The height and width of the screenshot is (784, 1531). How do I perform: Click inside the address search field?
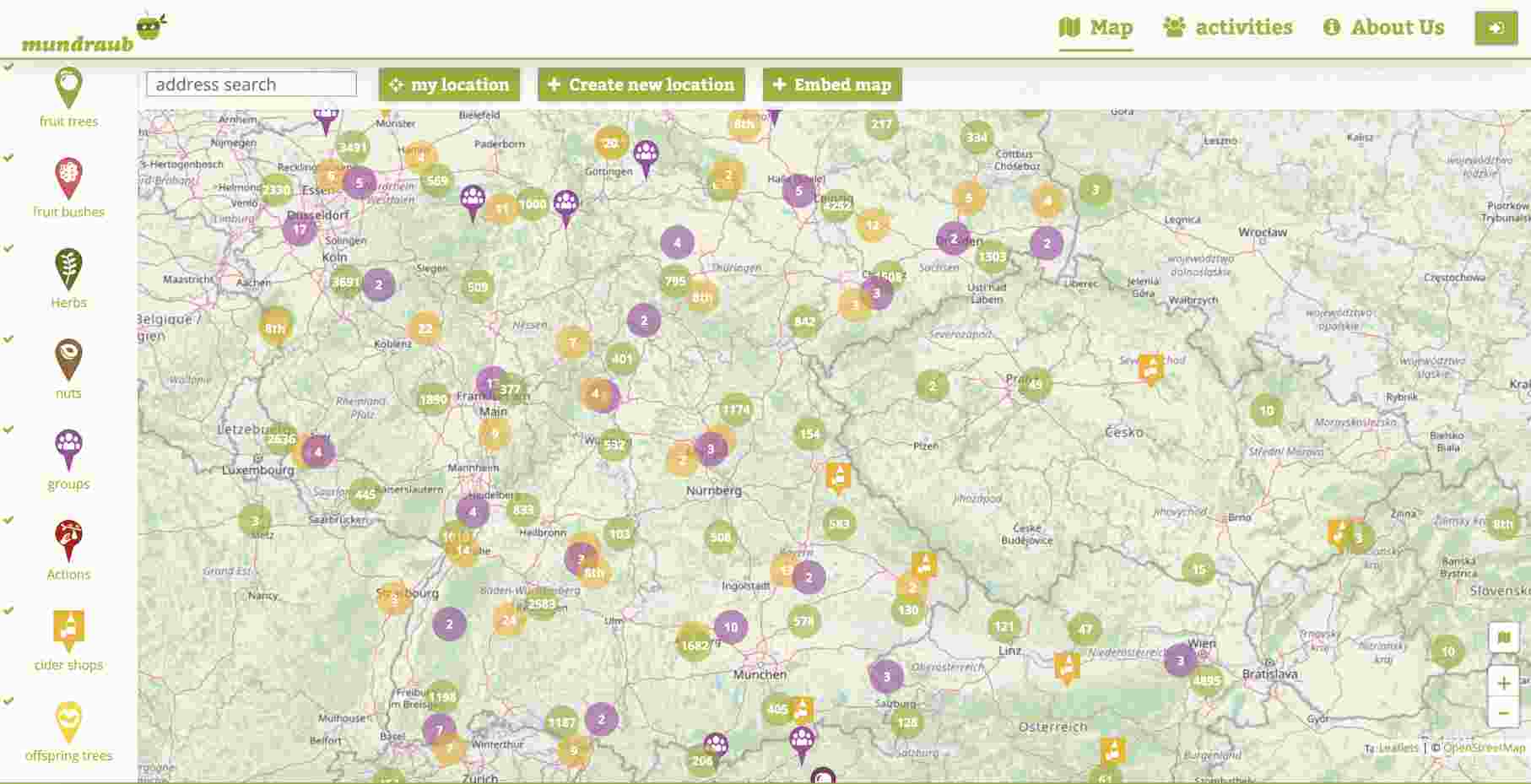point(251,84)
